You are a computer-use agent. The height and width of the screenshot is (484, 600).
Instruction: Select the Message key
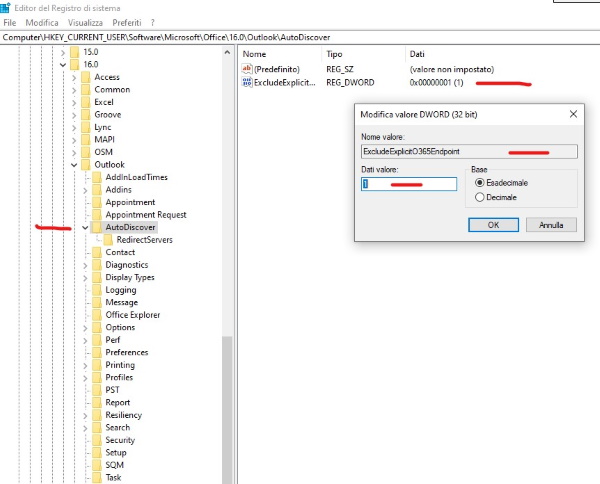122,303
